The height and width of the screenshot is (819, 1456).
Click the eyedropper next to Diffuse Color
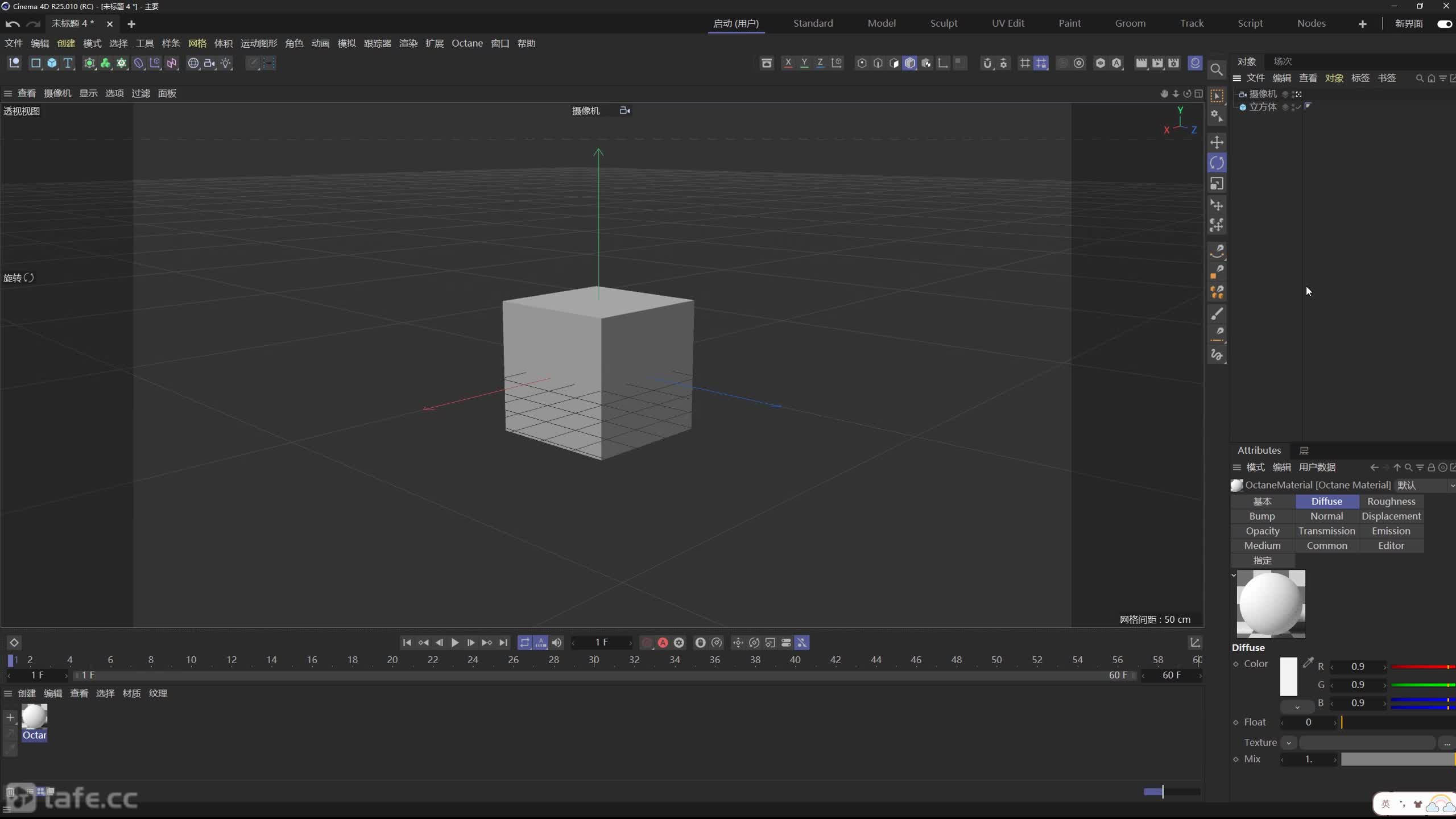click(1308, 663)
